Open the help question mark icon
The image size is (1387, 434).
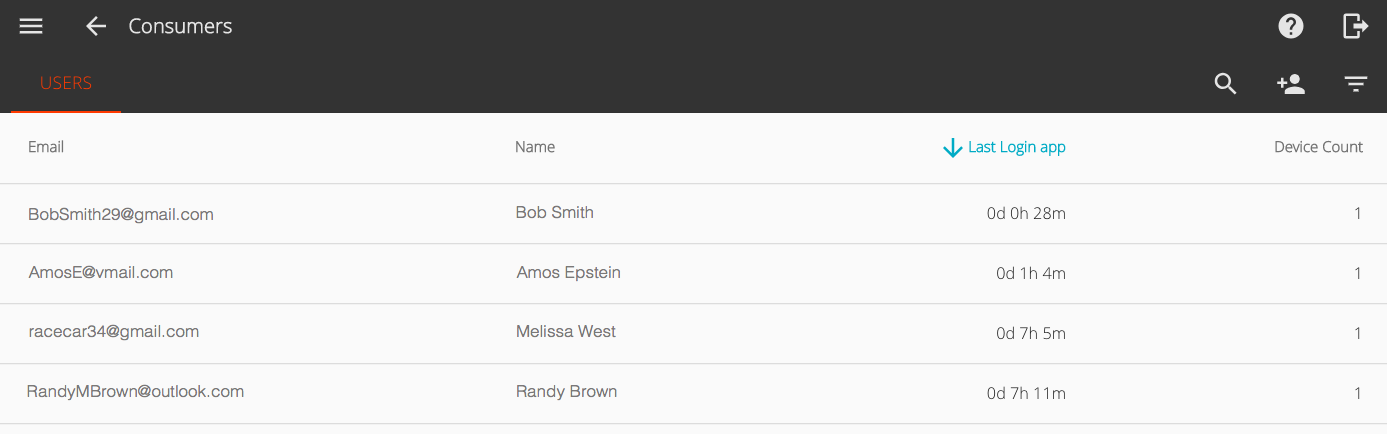point(1291,27)
